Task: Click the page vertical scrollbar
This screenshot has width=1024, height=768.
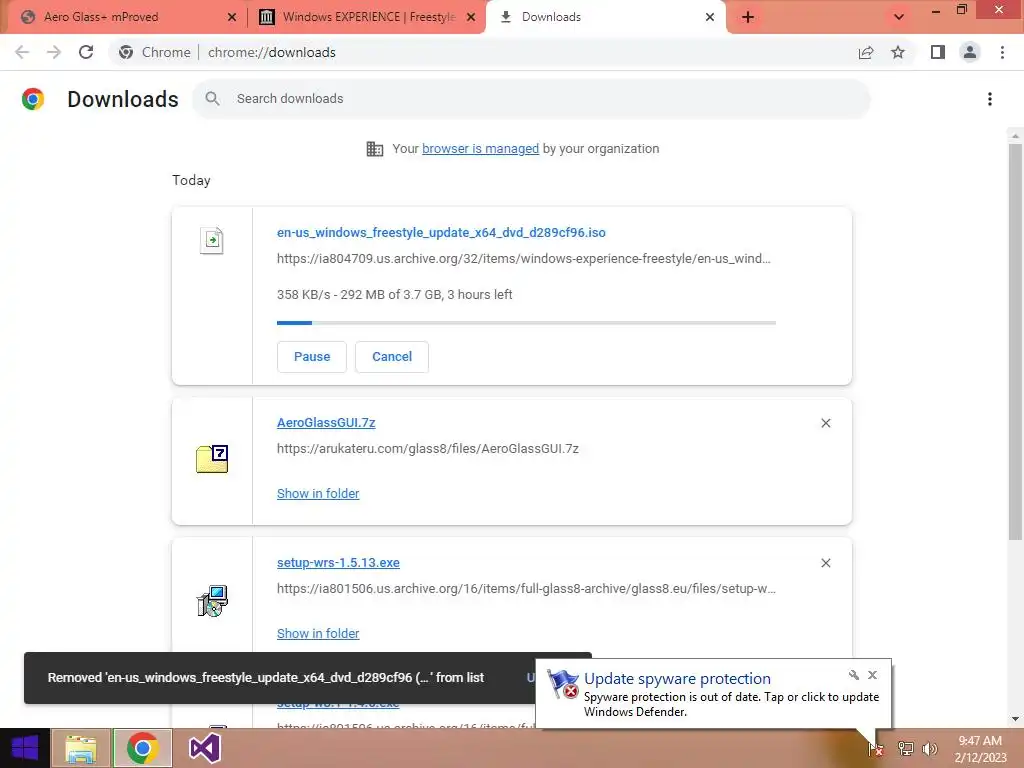Action: 1015,340
